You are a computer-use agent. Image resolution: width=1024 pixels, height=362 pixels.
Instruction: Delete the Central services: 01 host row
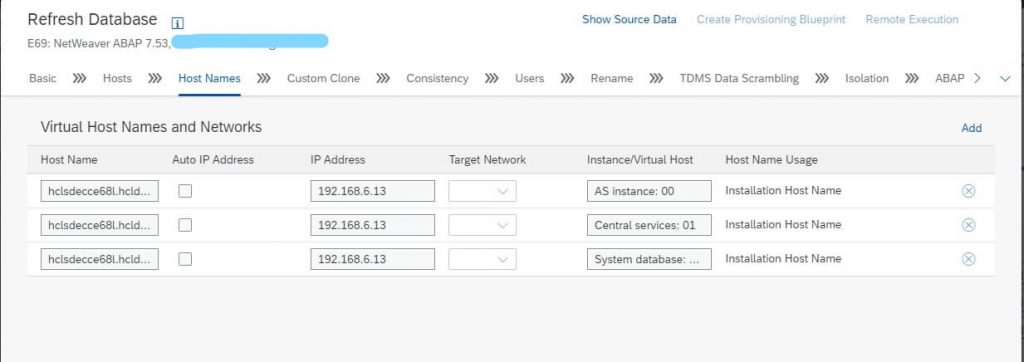968,225
